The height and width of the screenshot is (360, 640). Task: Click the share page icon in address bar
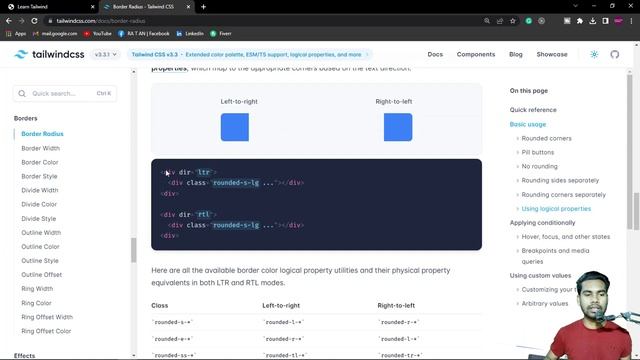click(500, 21)
